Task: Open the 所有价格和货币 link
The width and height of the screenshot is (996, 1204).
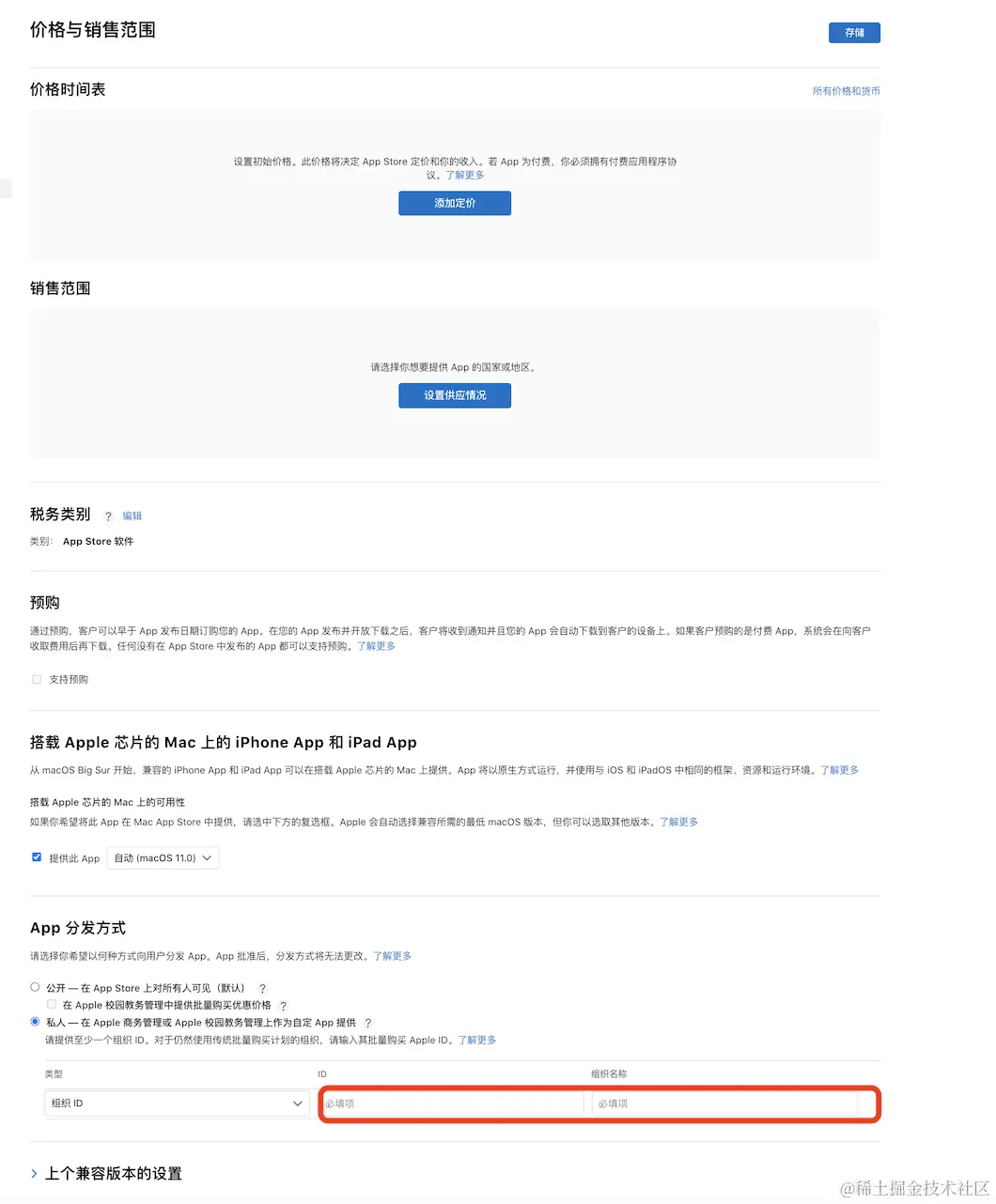Action: 846,92
